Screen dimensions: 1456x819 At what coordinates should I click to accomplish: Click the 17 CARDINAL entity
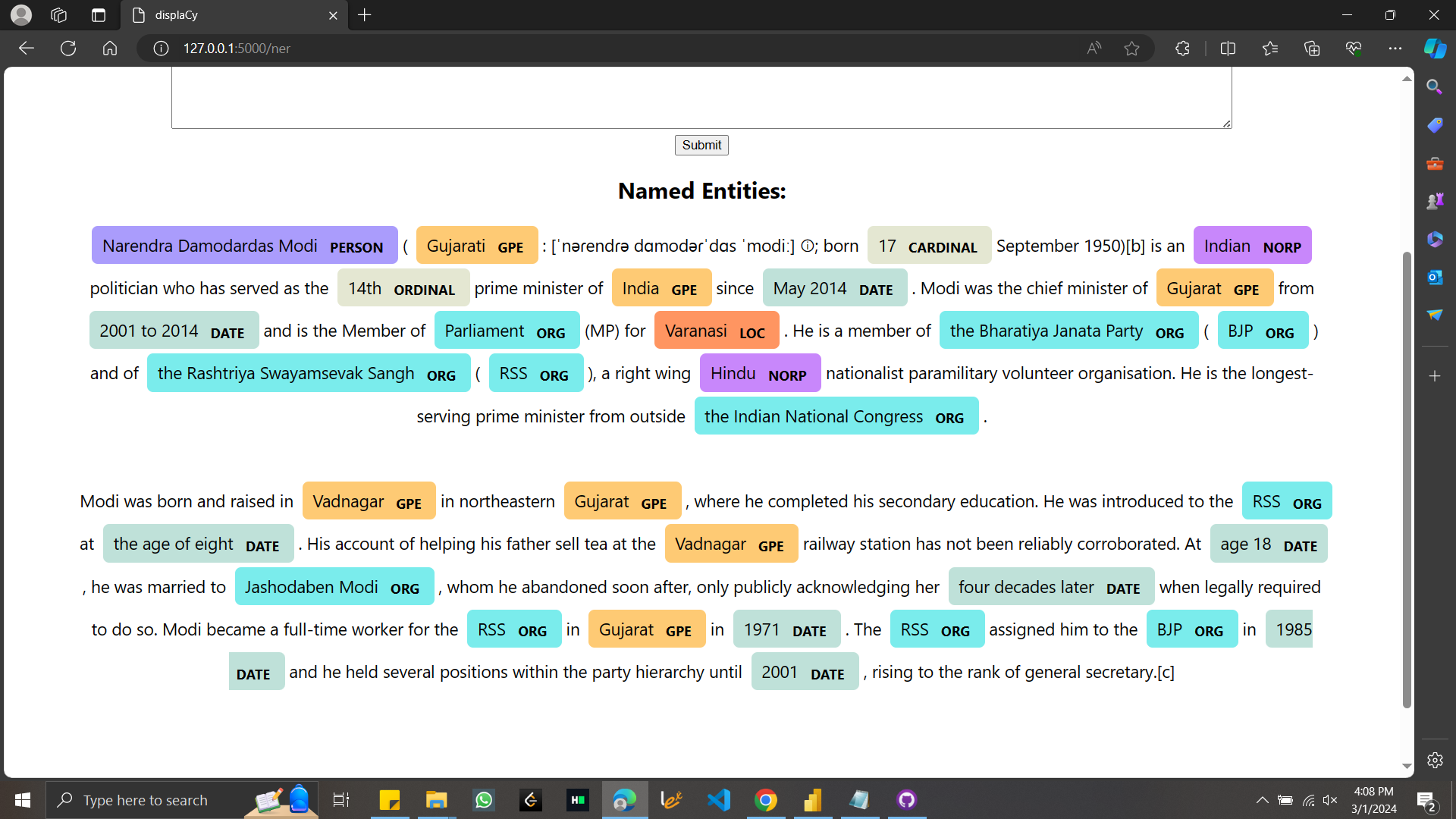coord(929,246)
